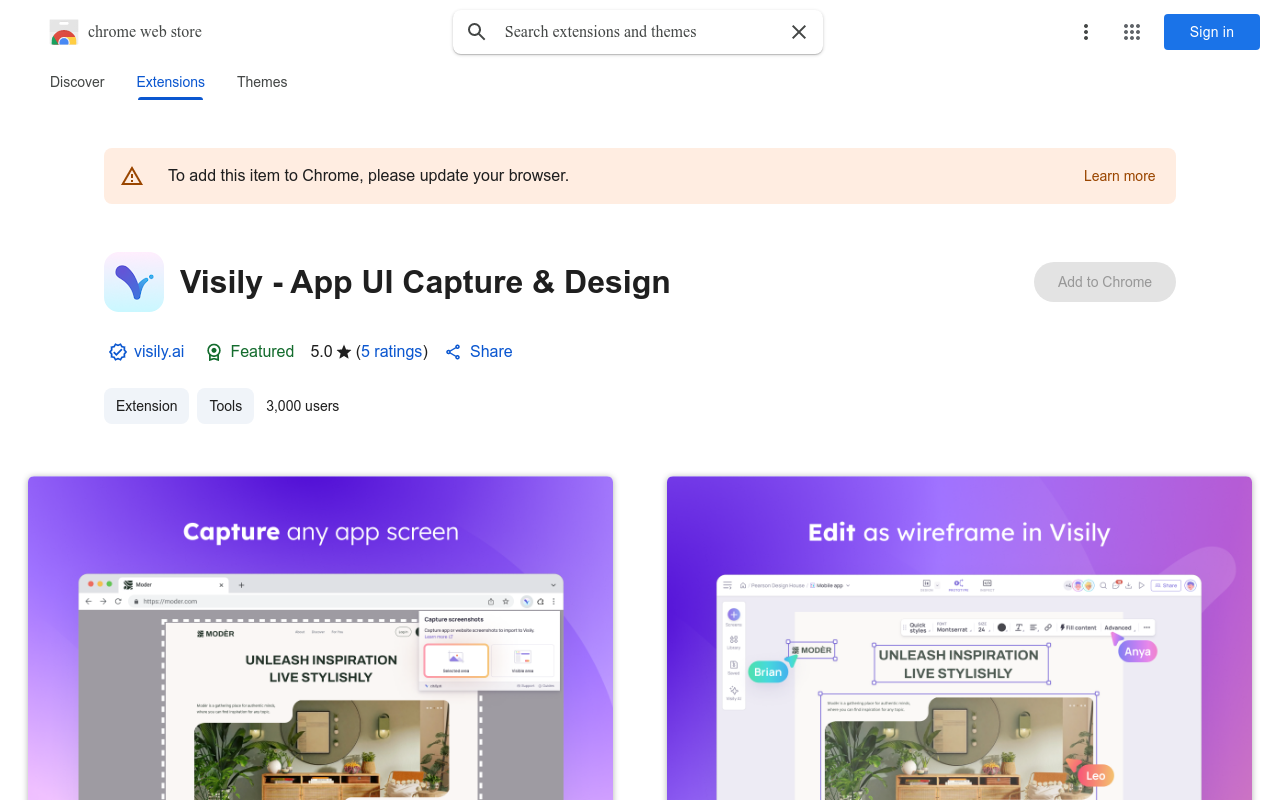Select the Tools category chip
Image resolution: width=1280 pixels, height=800 pixels.
226,406
